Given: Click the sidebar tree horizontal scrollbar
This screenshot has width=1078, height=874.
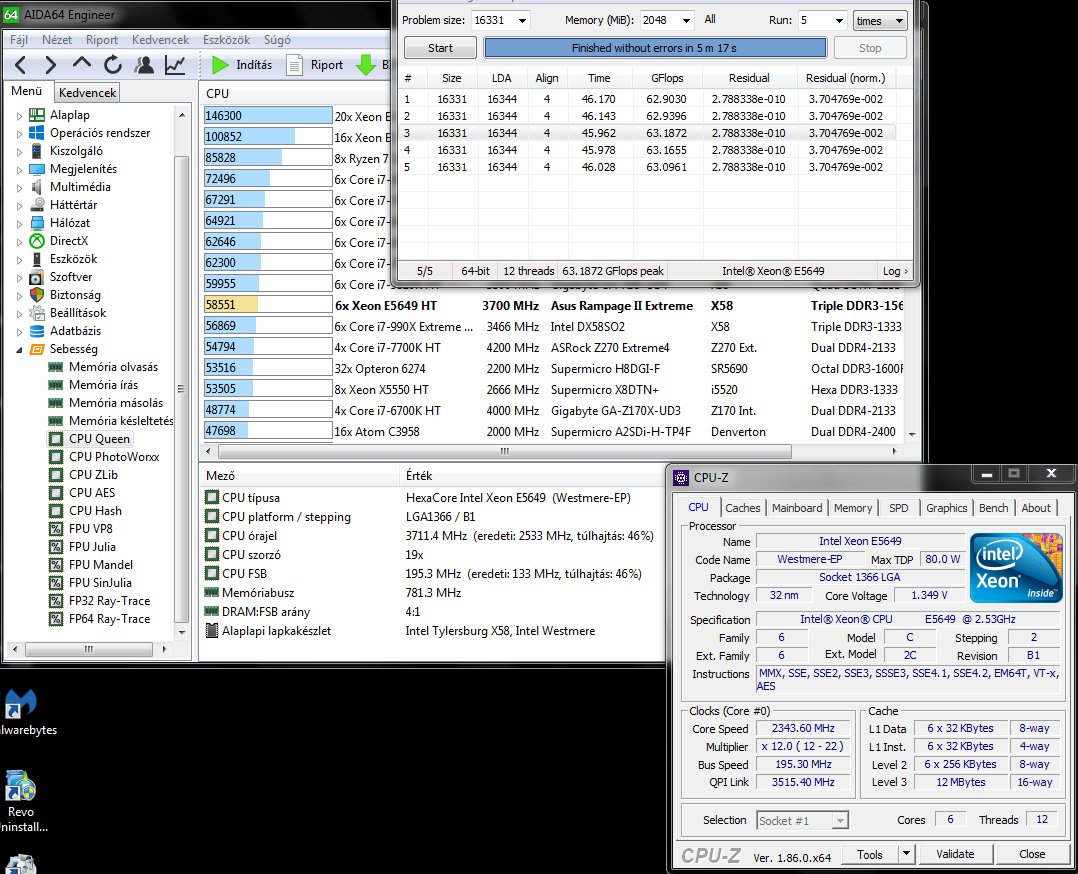Looking at the screenshot, I should coord(89,648).
